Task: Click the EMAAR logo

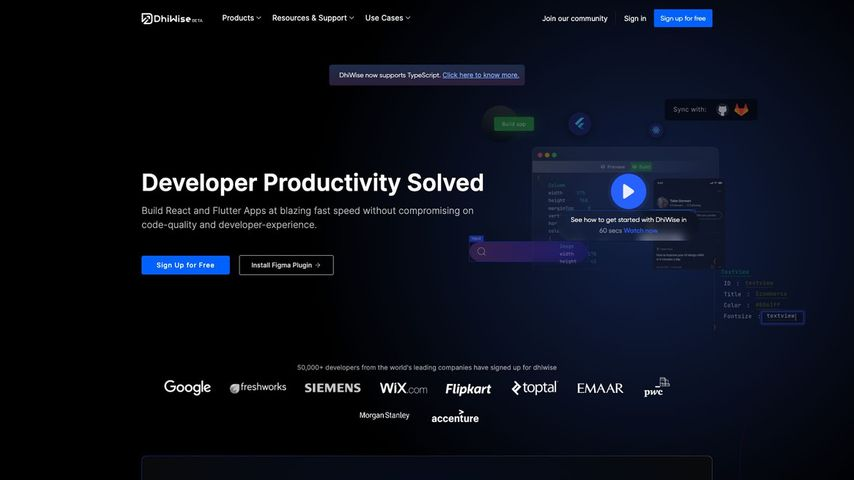Action: 600,388
